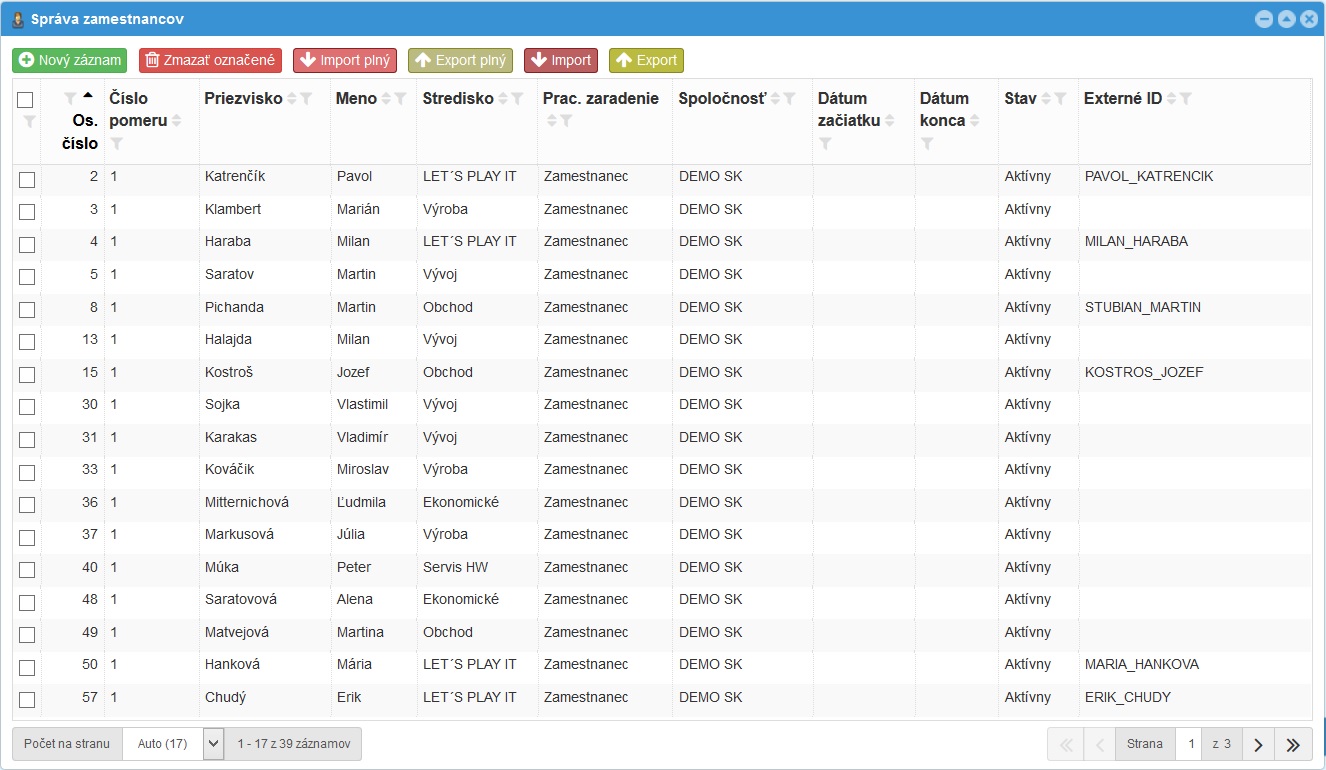
Task: Toggle the Os. číslo ascending sort arrow
Action: coord(88,96)
